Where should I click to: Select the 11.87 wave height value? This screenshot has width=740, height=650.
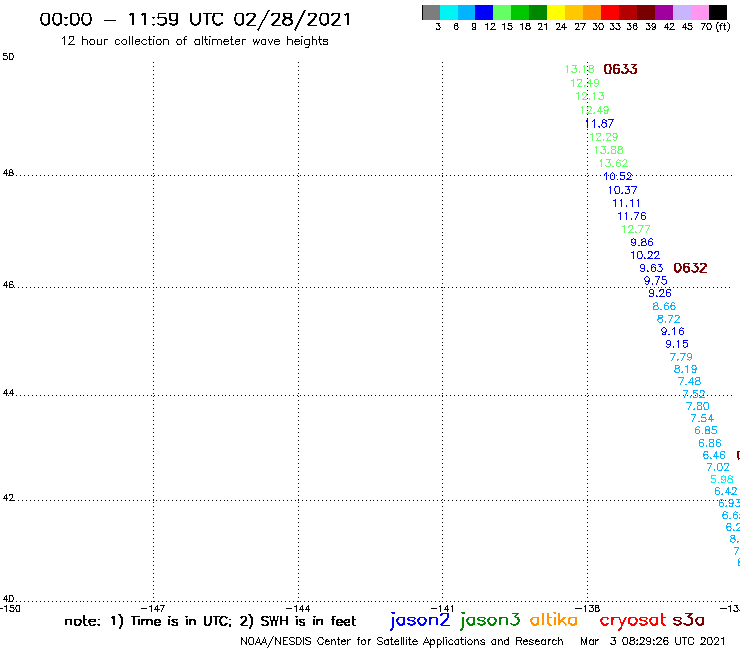(x=599, y=124)
